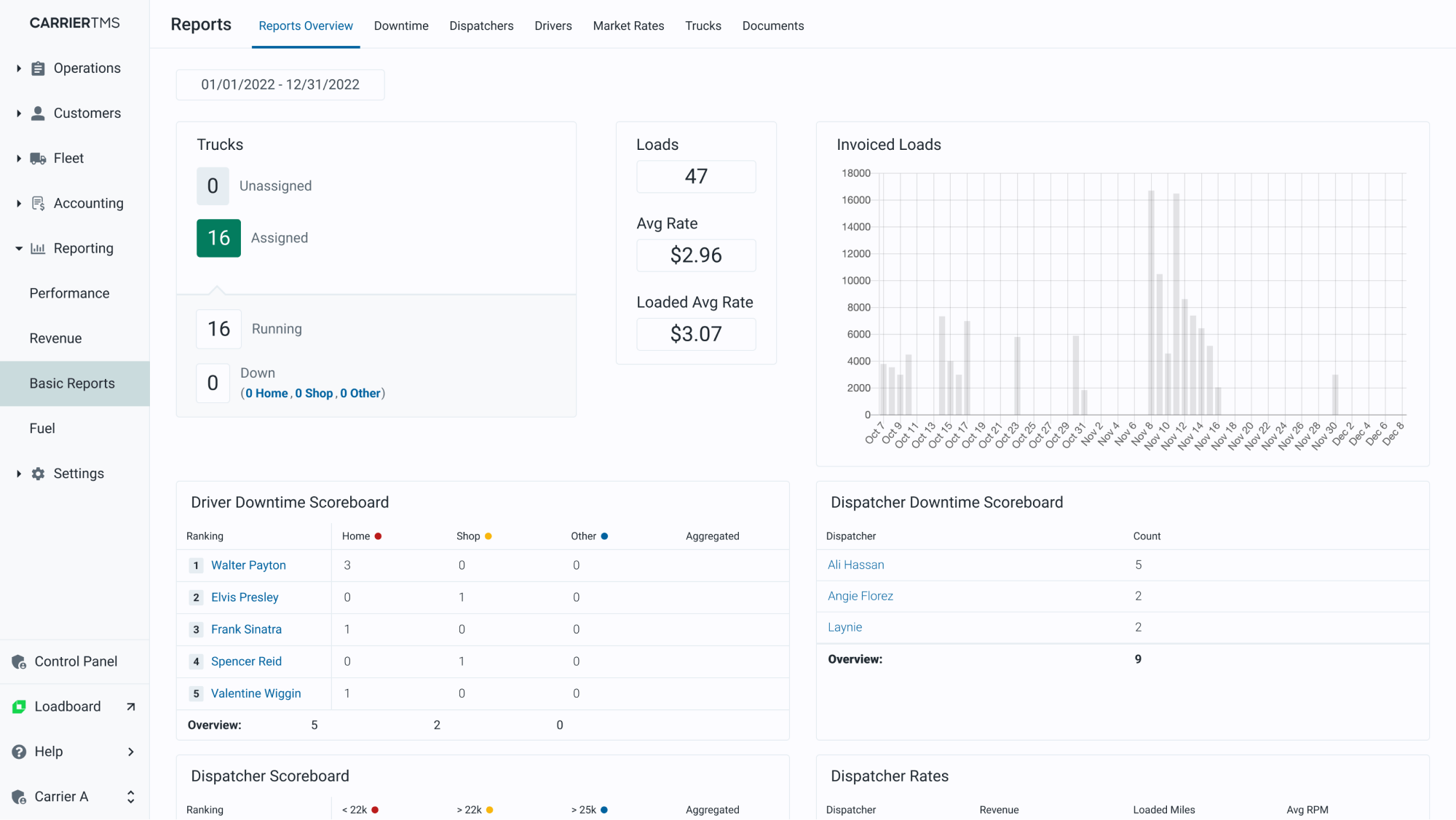Click the Settings gear icon
Image resolution: width=1456 pixels, height=820 pixels.
(x=39, y=473)
